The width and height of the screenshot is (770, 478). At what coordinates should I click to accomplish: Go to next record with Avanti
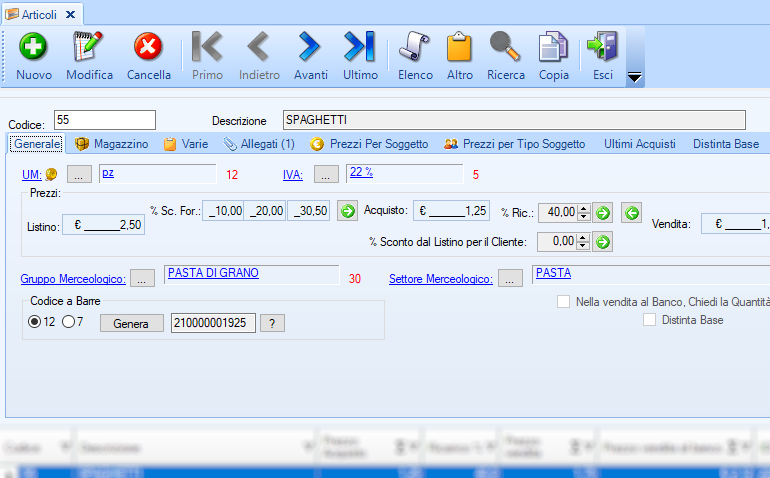click(310, 47)
